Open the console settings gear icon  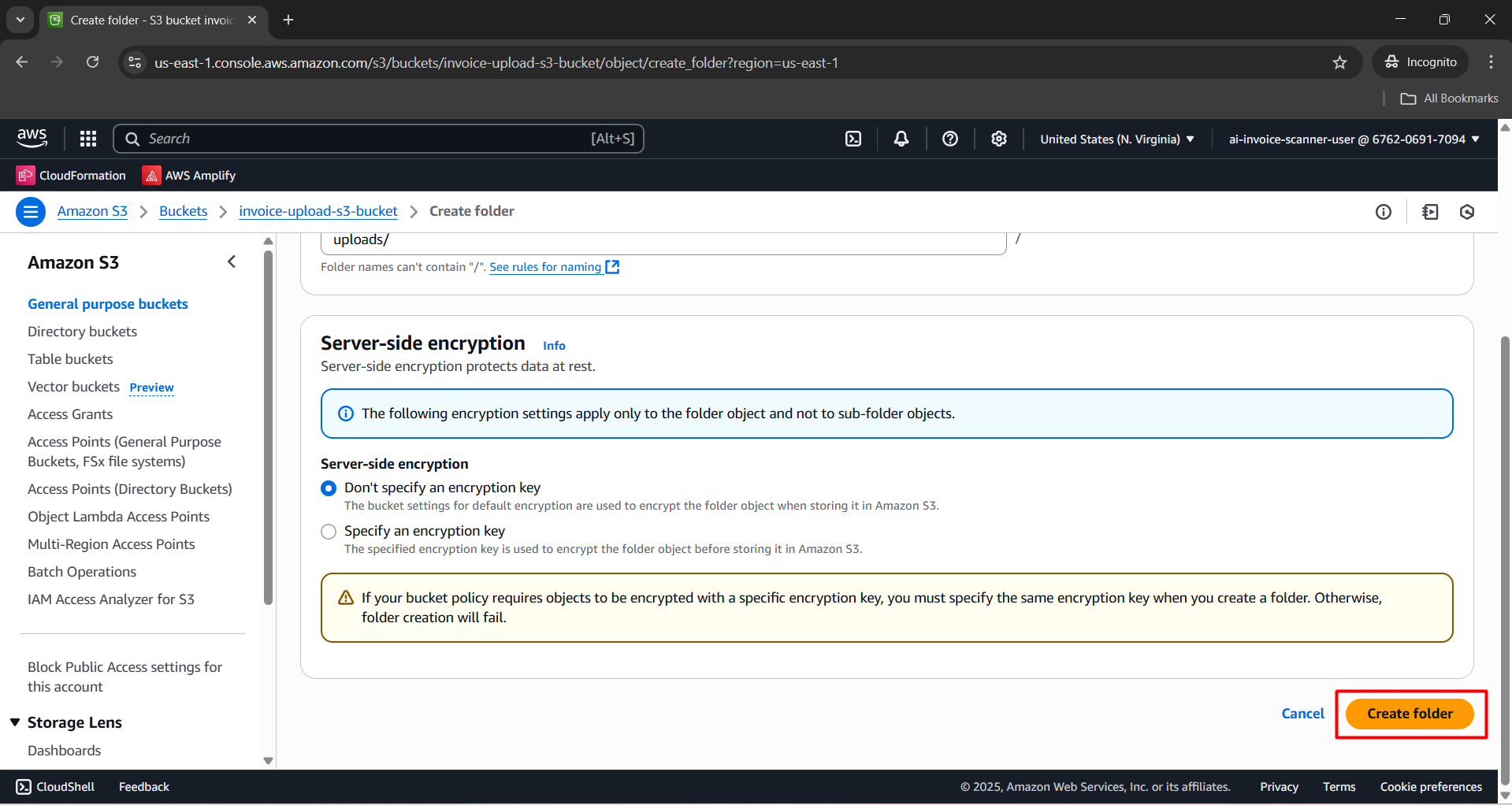tap(999, 139)
